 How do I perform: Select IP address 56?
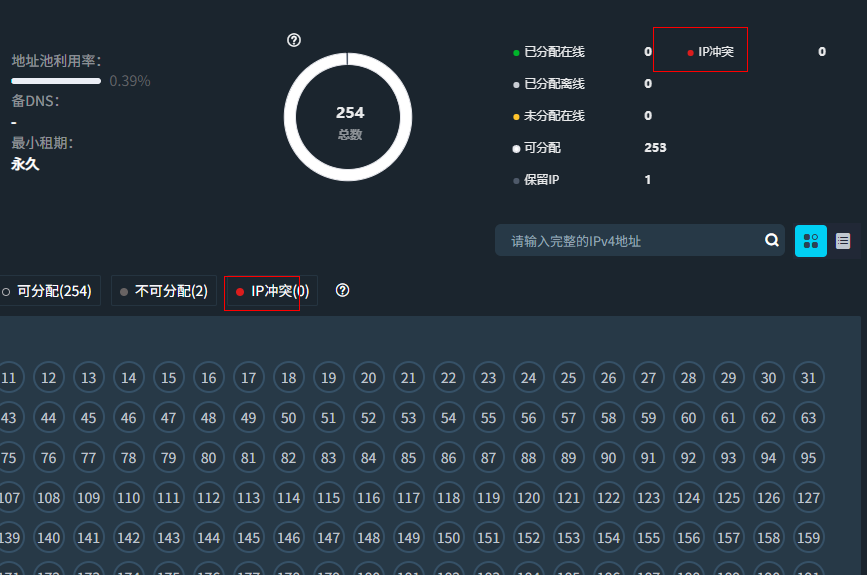point(529,418)
